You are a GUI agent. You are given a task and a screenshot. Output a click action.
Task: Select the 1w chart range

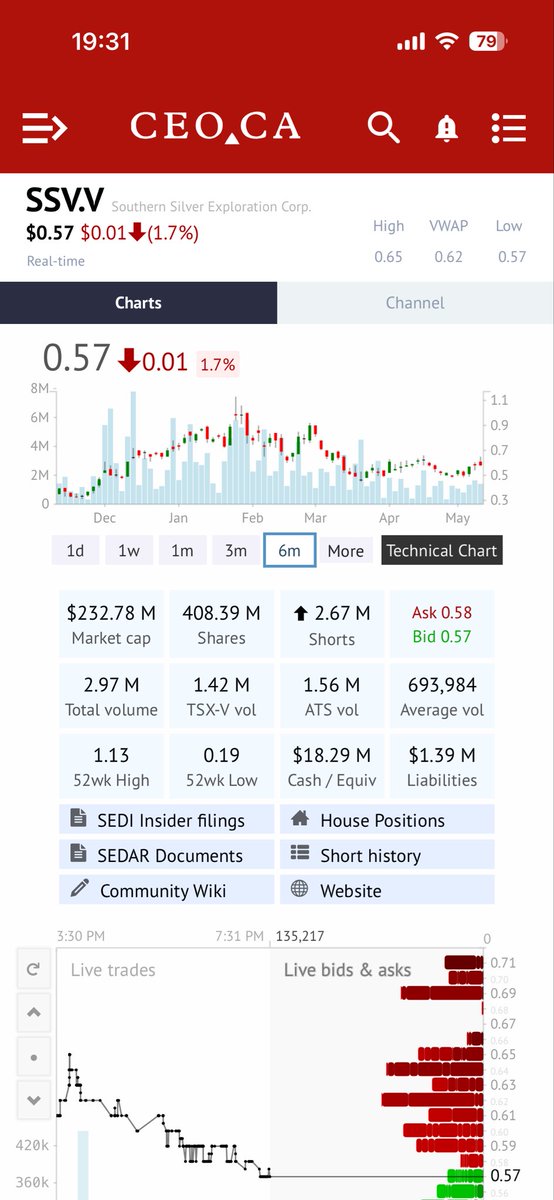[x=129, y=550]
